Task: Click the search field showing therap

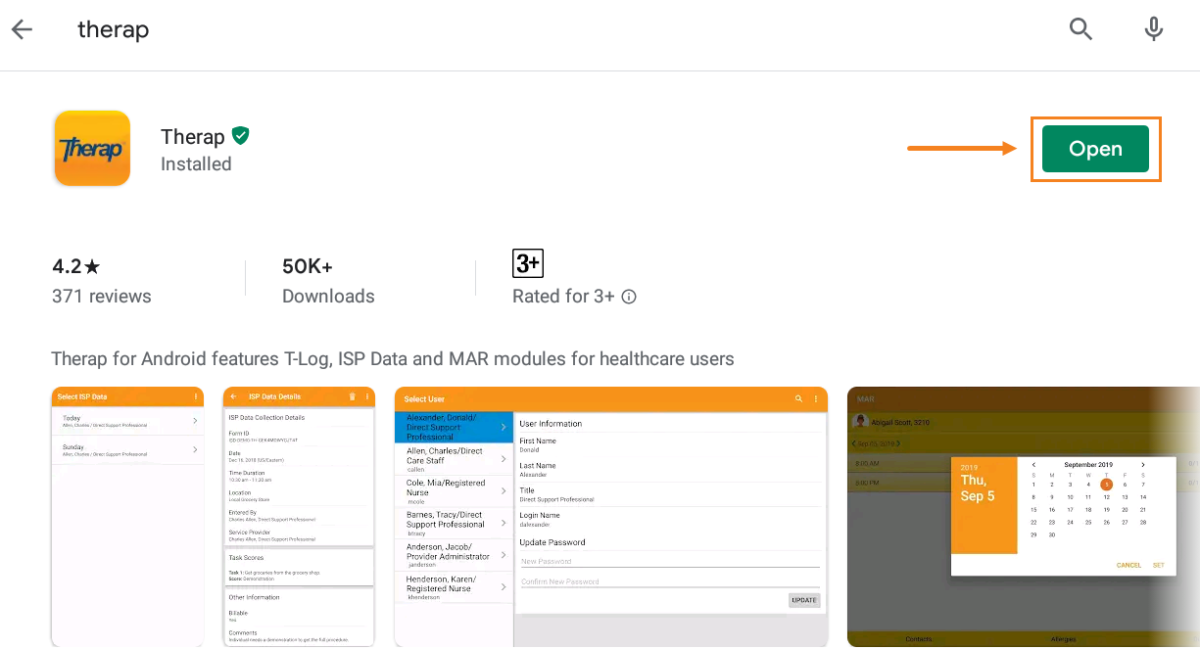Action: coord(113,29)
